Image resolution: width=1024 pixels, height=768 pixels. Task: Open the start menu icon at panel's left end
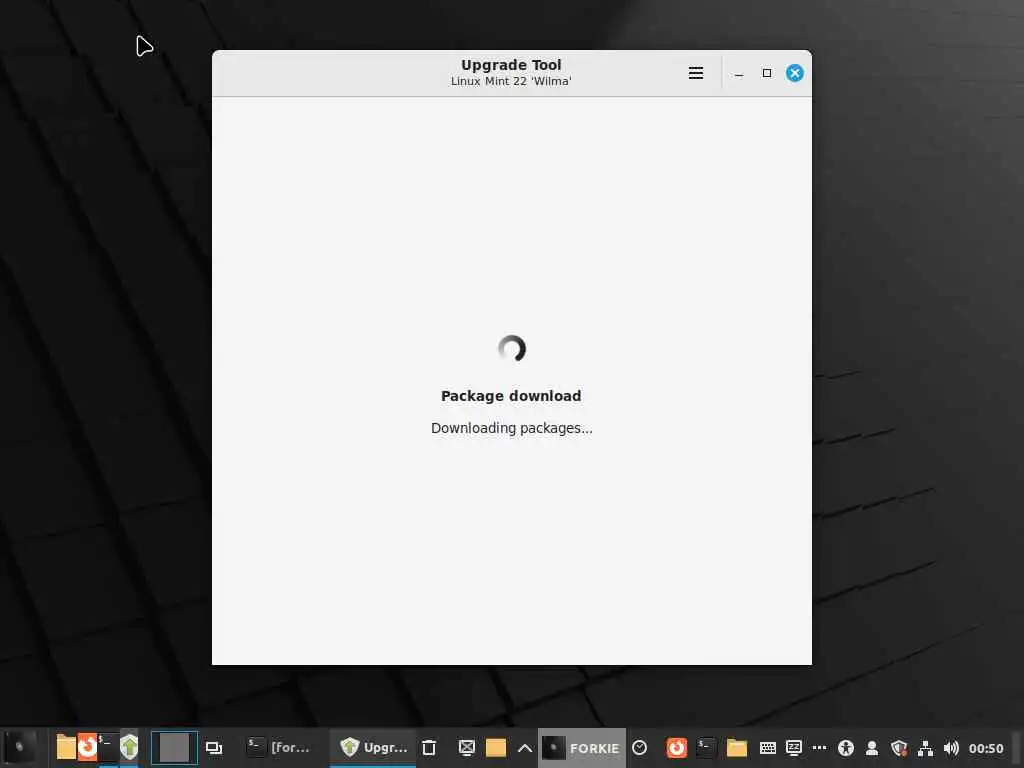point(20,747)
